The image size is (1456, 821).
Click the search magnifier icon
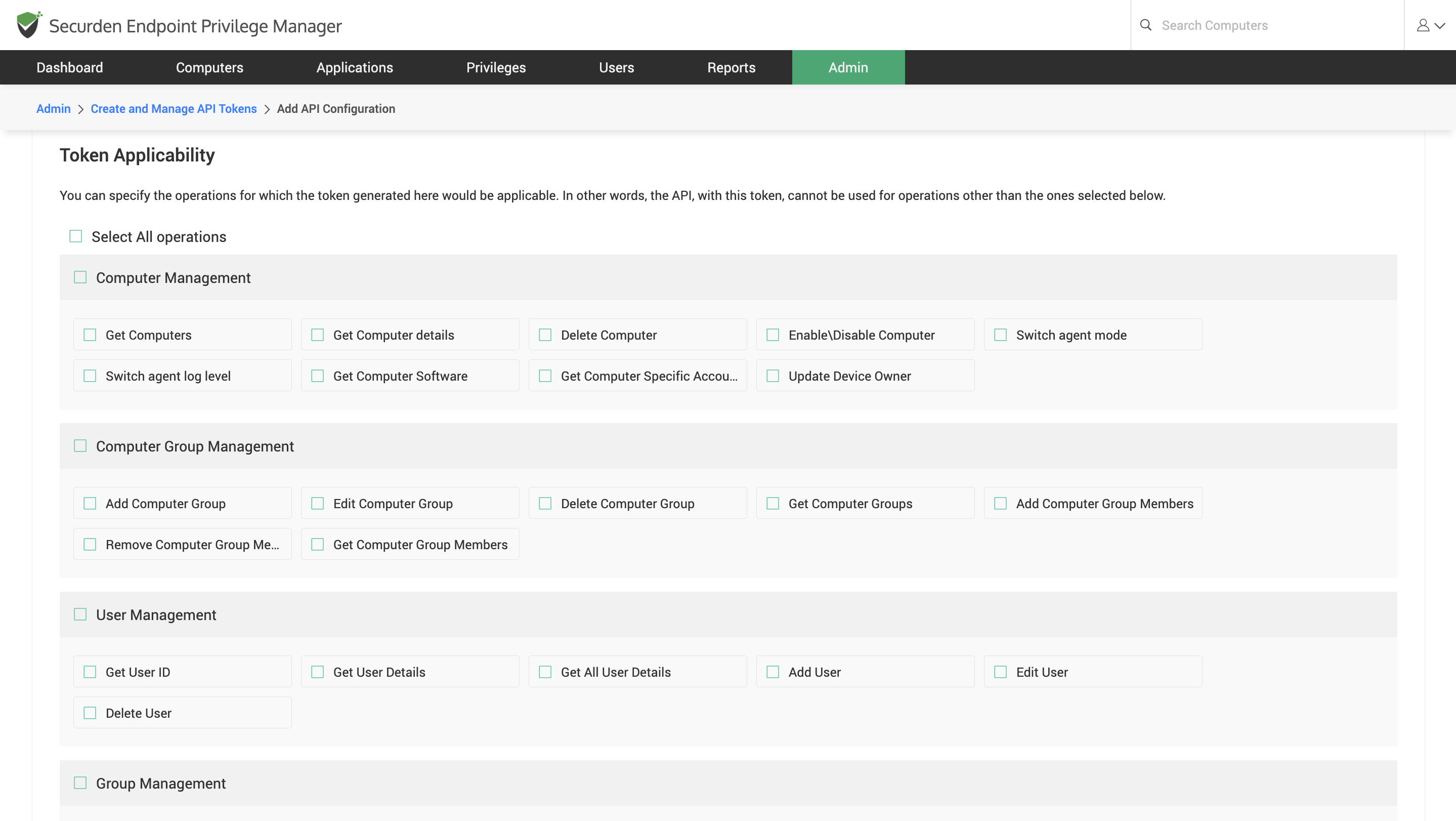[1145, 25]
